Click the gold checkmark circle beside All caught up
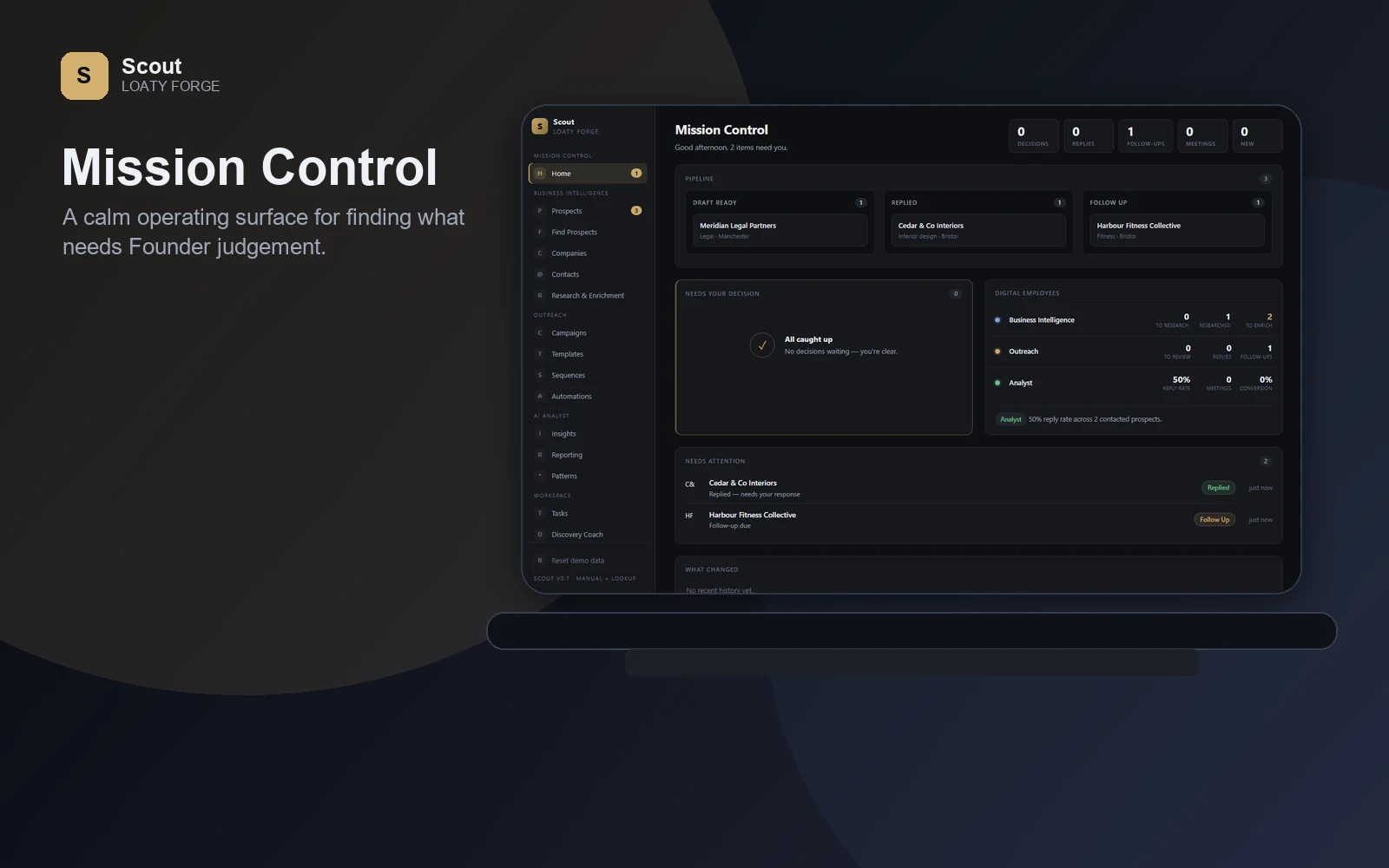 (x=762, y=345)
